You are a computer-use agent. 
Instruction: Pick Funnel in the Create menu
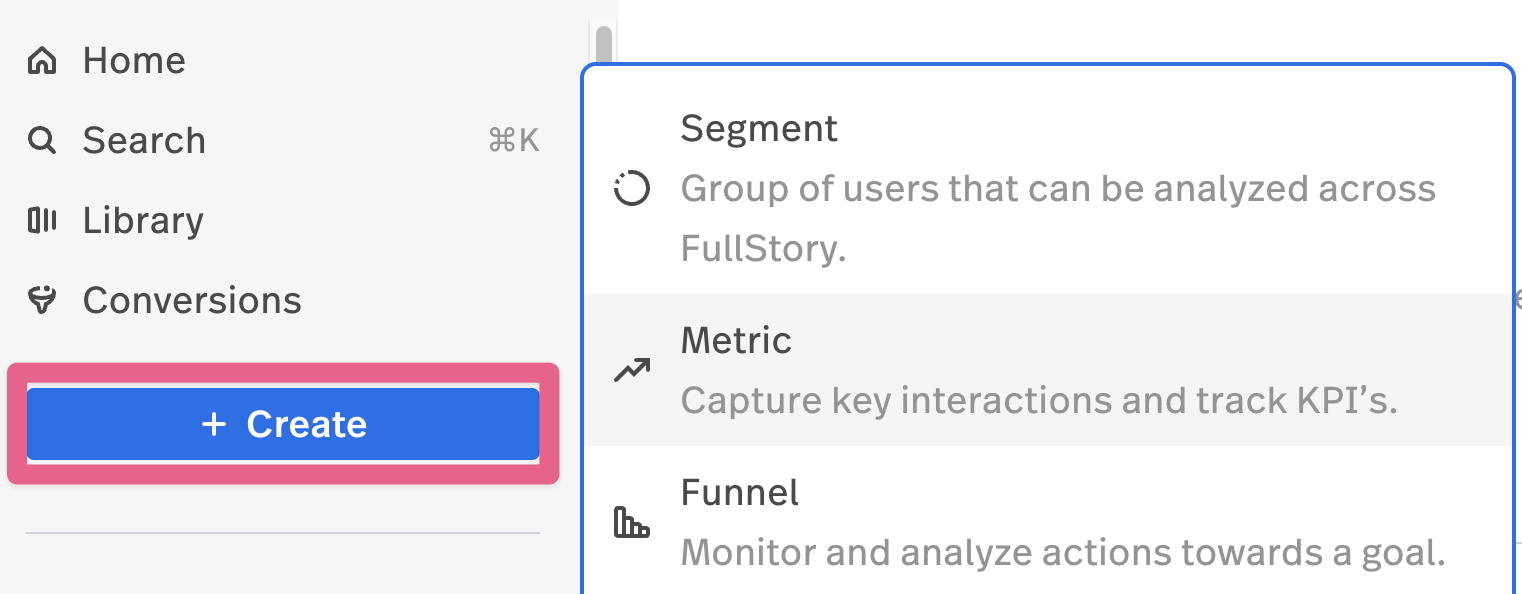pyautogui.click(x=739, y=493)
